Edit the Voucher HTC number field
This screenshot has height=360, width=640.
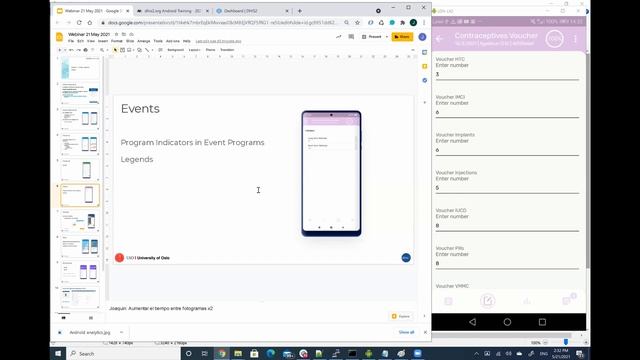(507, 75)
